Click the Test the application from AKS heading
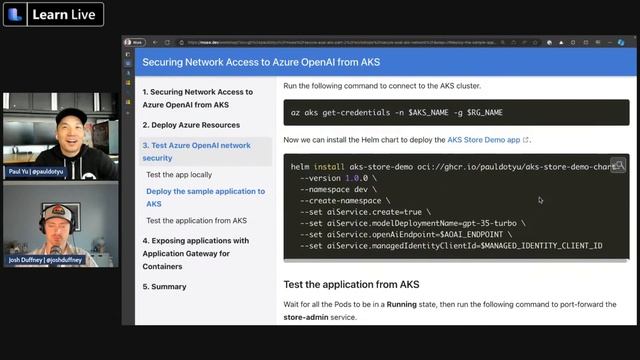 coord(351,284)
